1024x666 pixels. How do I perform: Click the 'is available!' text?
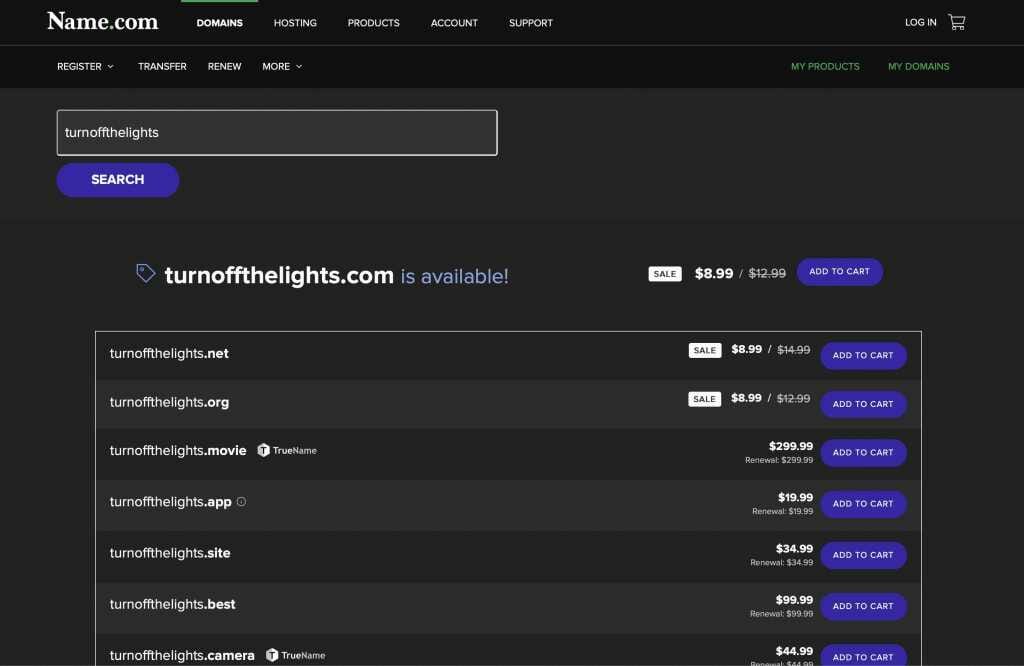(x=455, y=276)
